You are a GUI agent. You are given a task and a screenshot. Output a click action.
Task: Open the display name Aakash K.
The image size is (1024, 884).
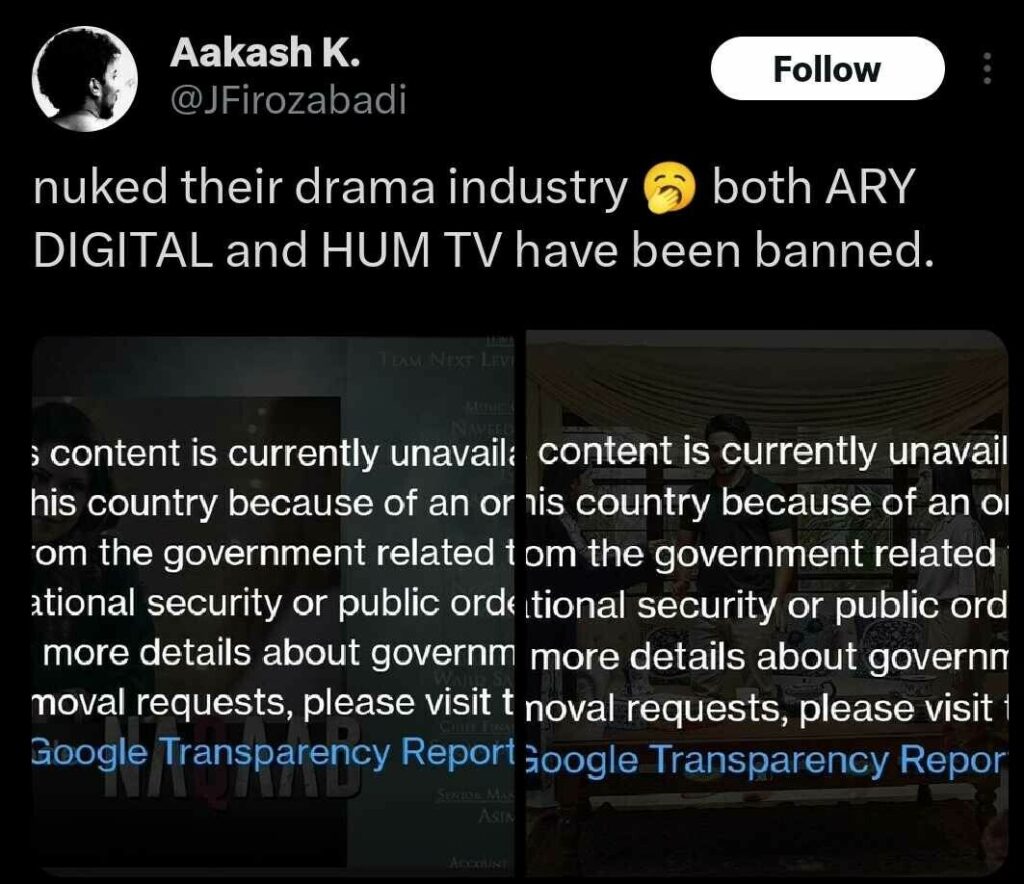[x=264, y=52]
